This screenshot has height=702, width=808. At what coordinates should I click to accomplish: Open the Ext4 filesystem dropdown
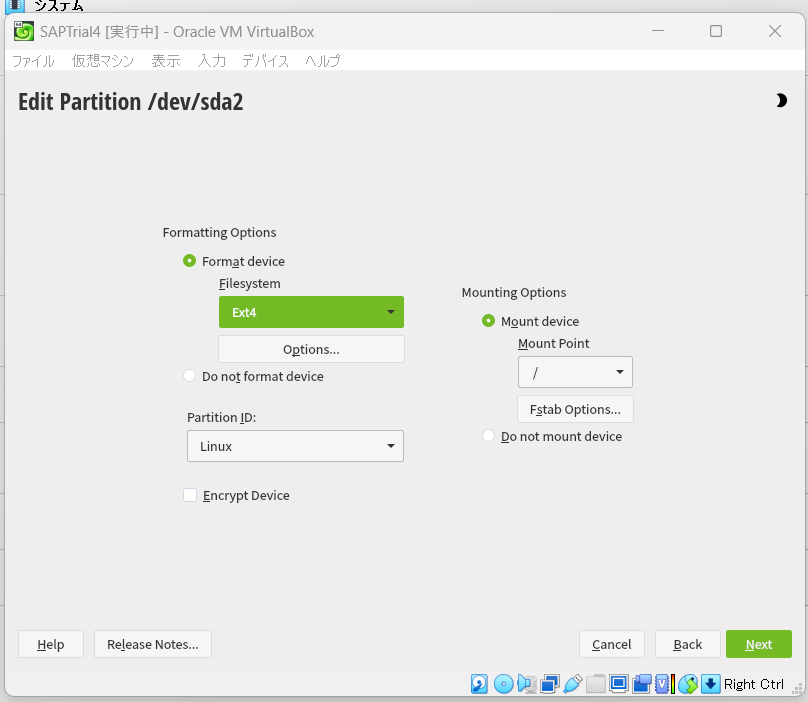coord(311,312)
